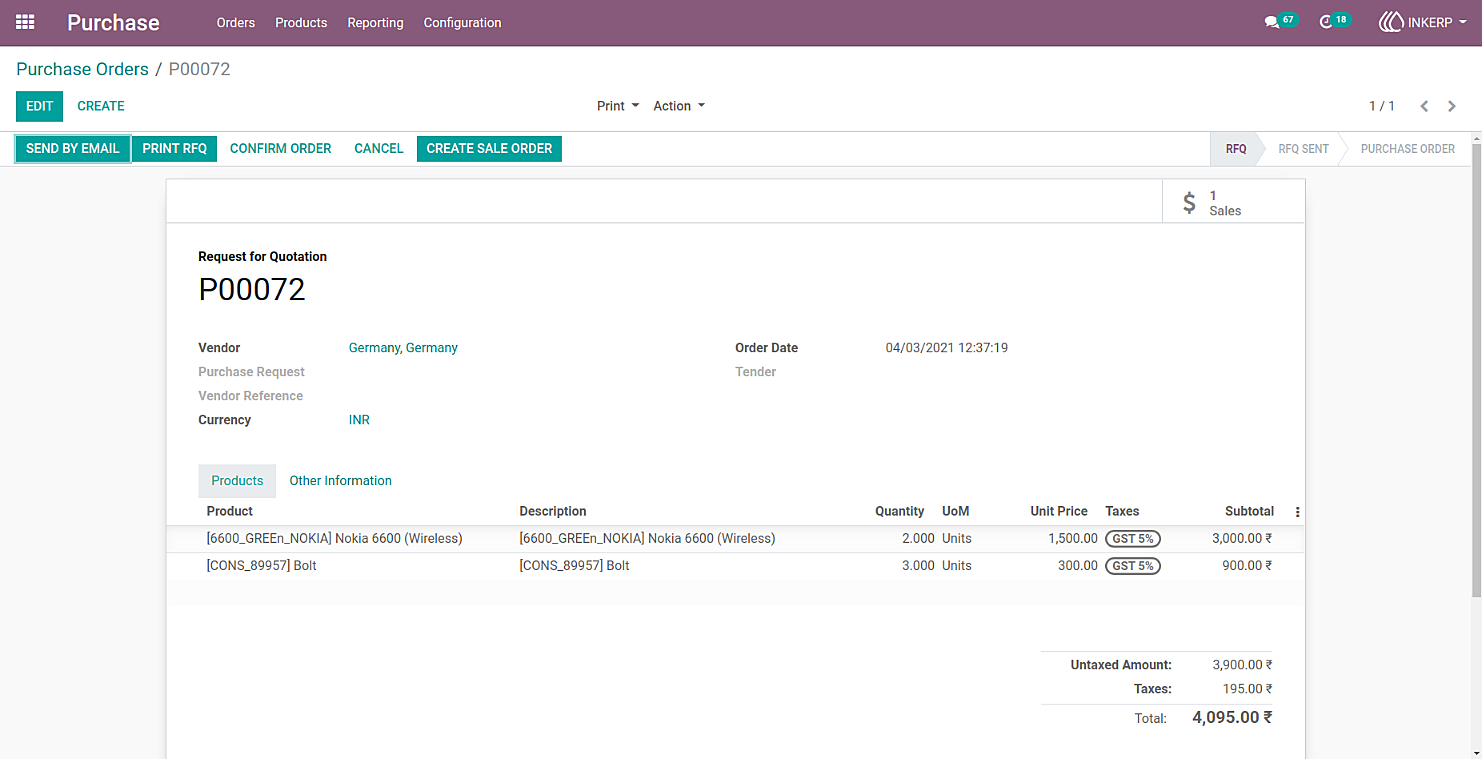Expand the Action dropdown
The height and width of the screenshot is (759, 1482).
point(679,106)
